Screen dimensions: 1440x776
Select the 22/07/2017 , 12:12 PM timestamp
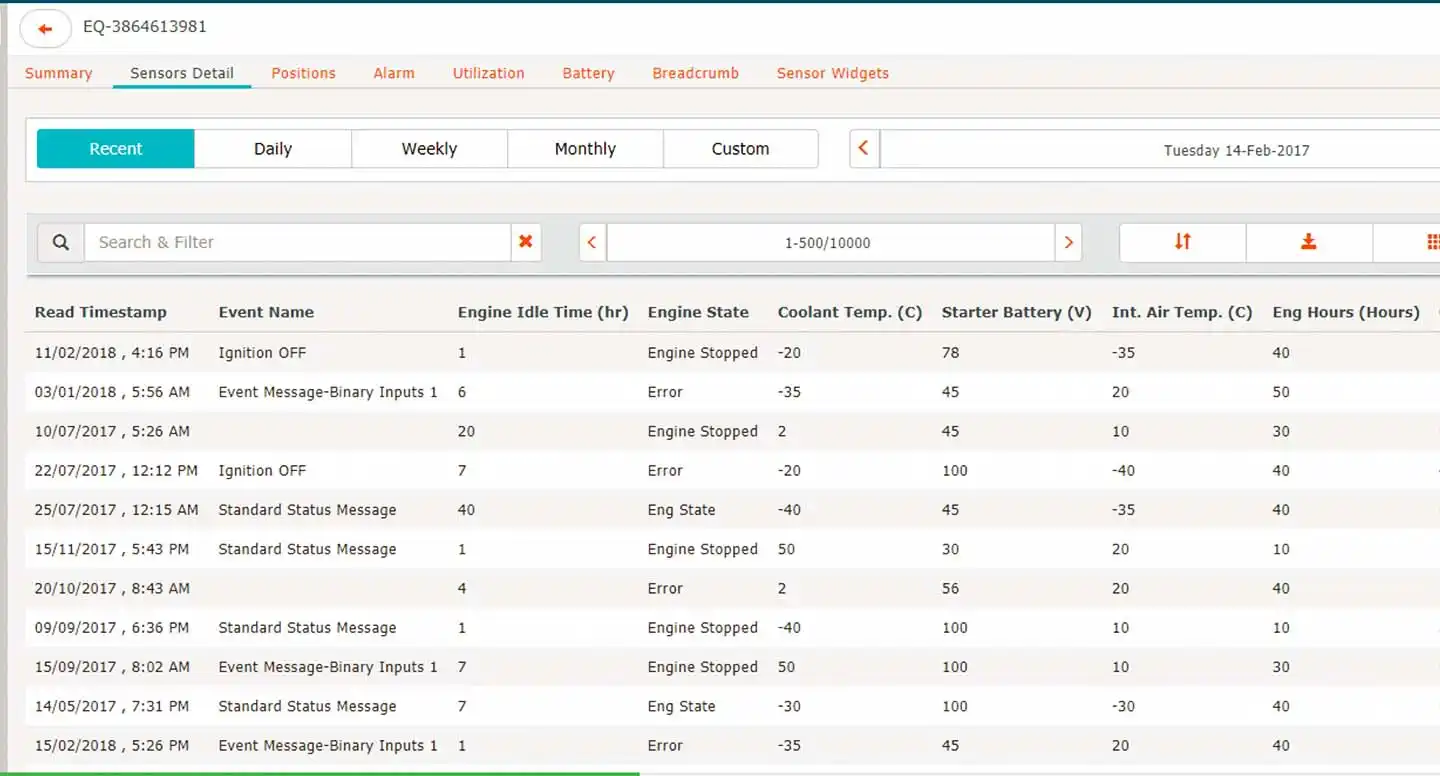pyautogui.click(x=116, y=470)
